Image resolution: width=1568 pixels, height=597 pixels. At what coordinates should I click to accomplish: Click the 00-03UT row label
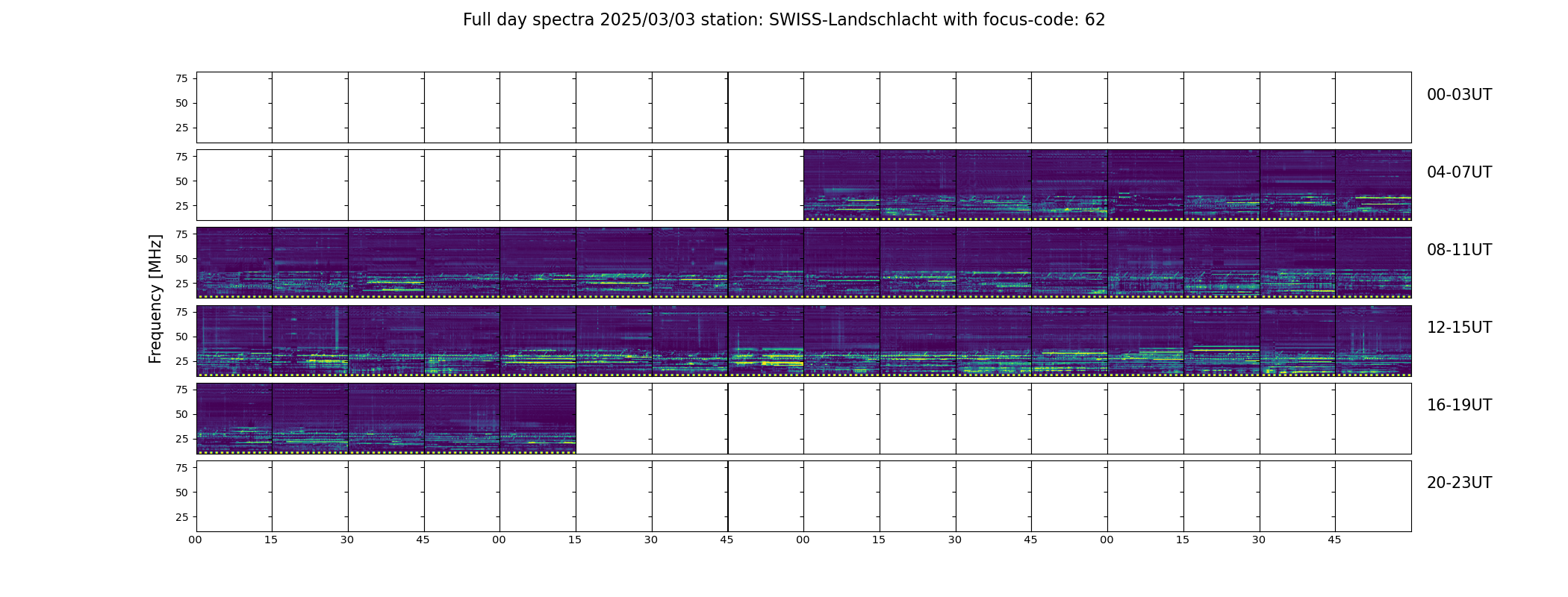1459,95
